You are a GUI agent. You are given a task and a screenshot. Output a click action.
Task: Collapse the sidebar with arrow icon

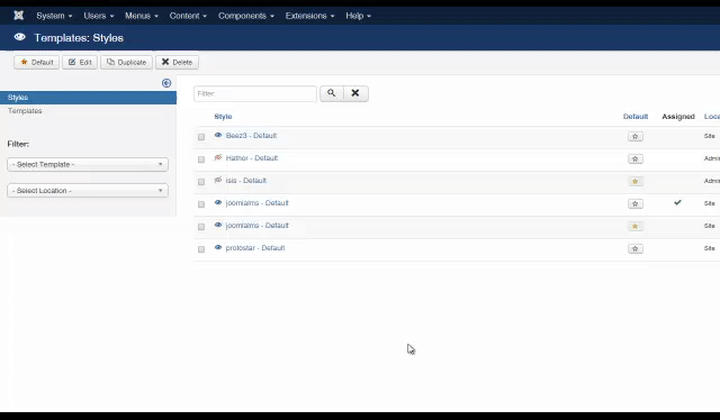click(166, 83)
